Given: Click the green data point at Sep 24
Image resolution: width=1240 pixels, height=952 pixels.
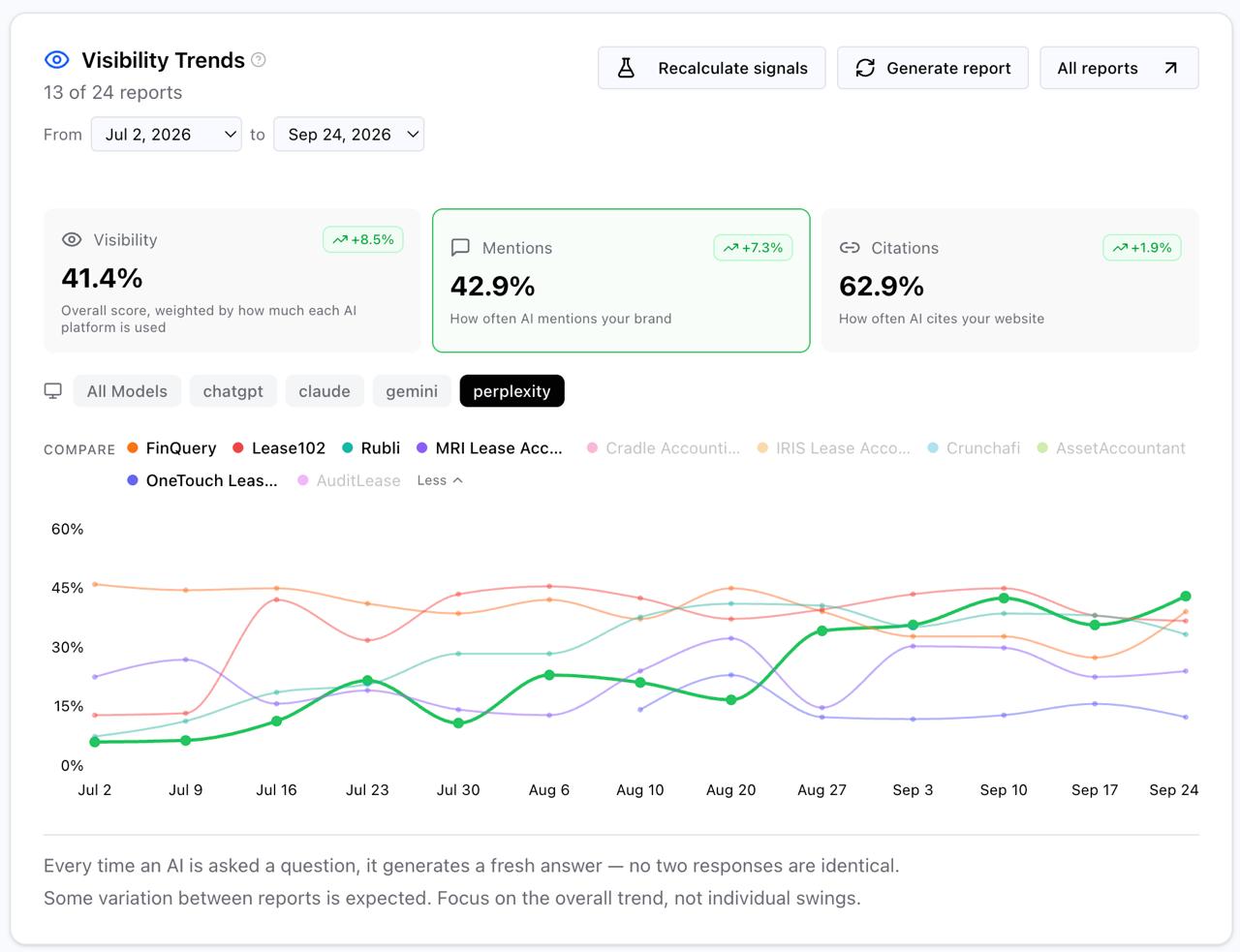Looking at the screenshot, I should [1186, 597].
